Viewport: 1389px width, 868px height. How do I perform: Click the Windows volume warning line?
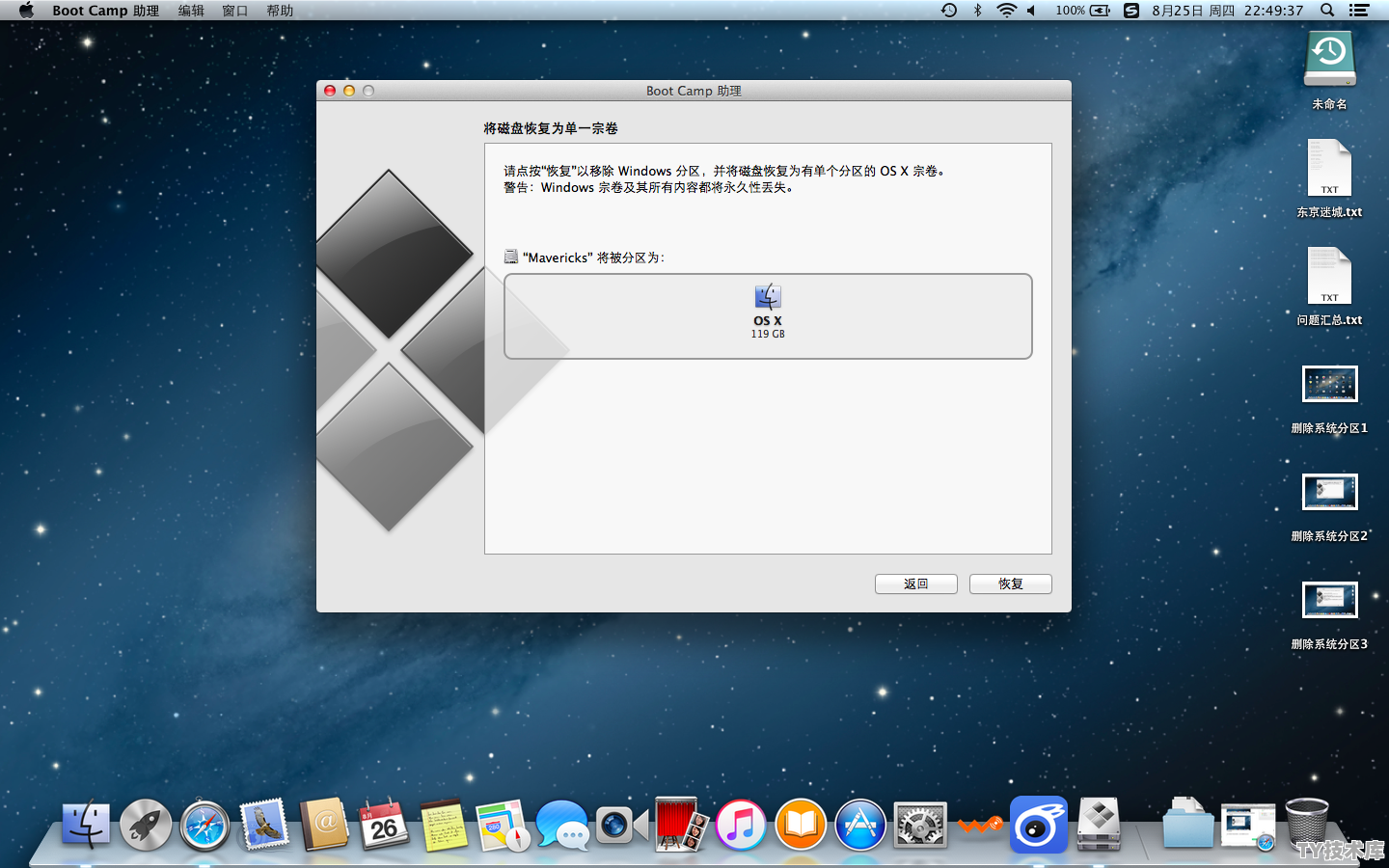point(649,188)
